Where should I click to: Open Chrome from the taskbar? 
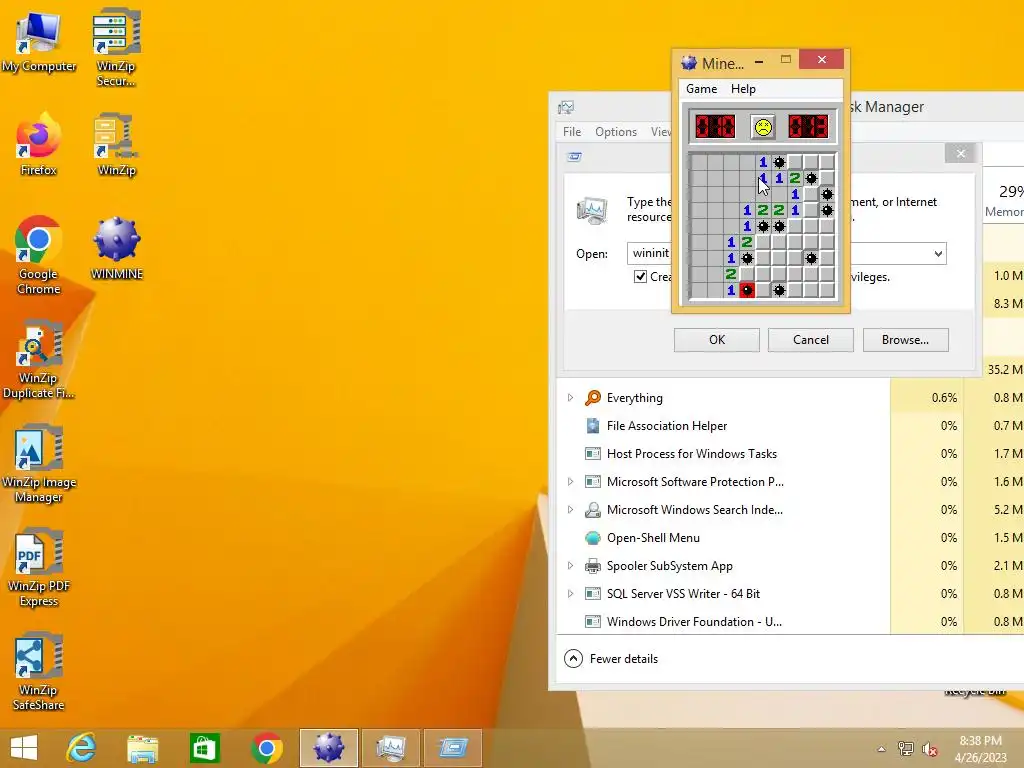click(266, 748)
